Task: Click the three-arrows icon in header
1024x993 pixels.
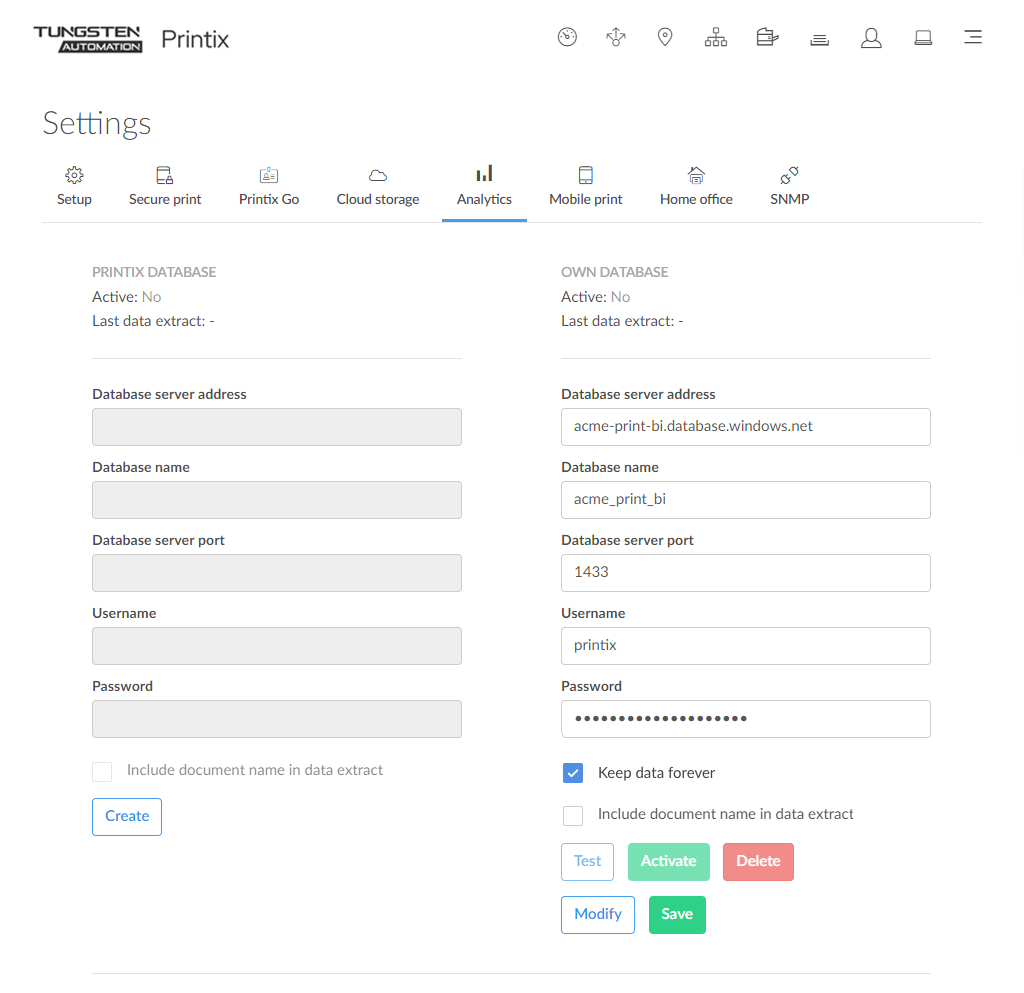Action: coord(616,38)
